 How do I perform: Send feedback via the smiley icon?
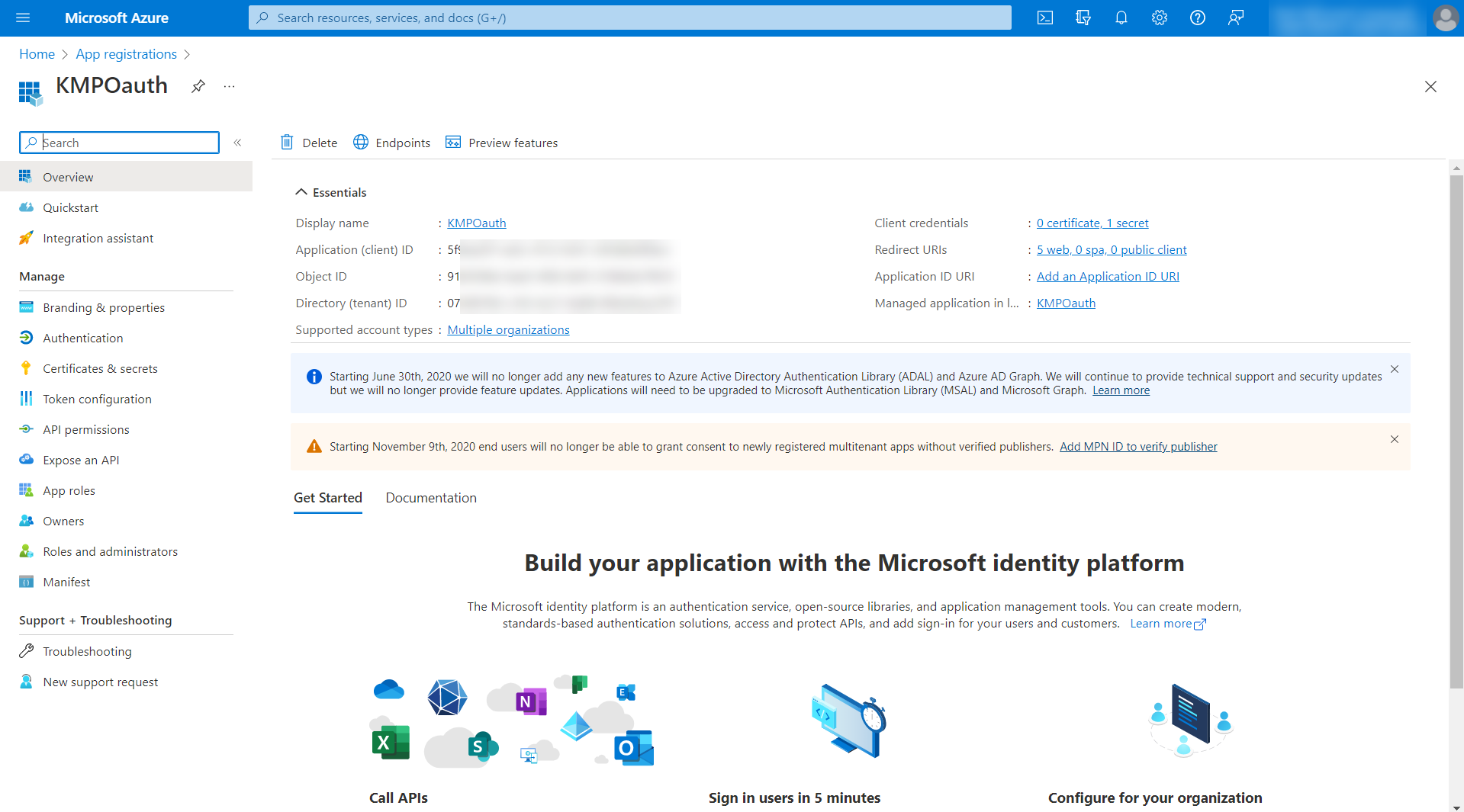point(1235,18)
